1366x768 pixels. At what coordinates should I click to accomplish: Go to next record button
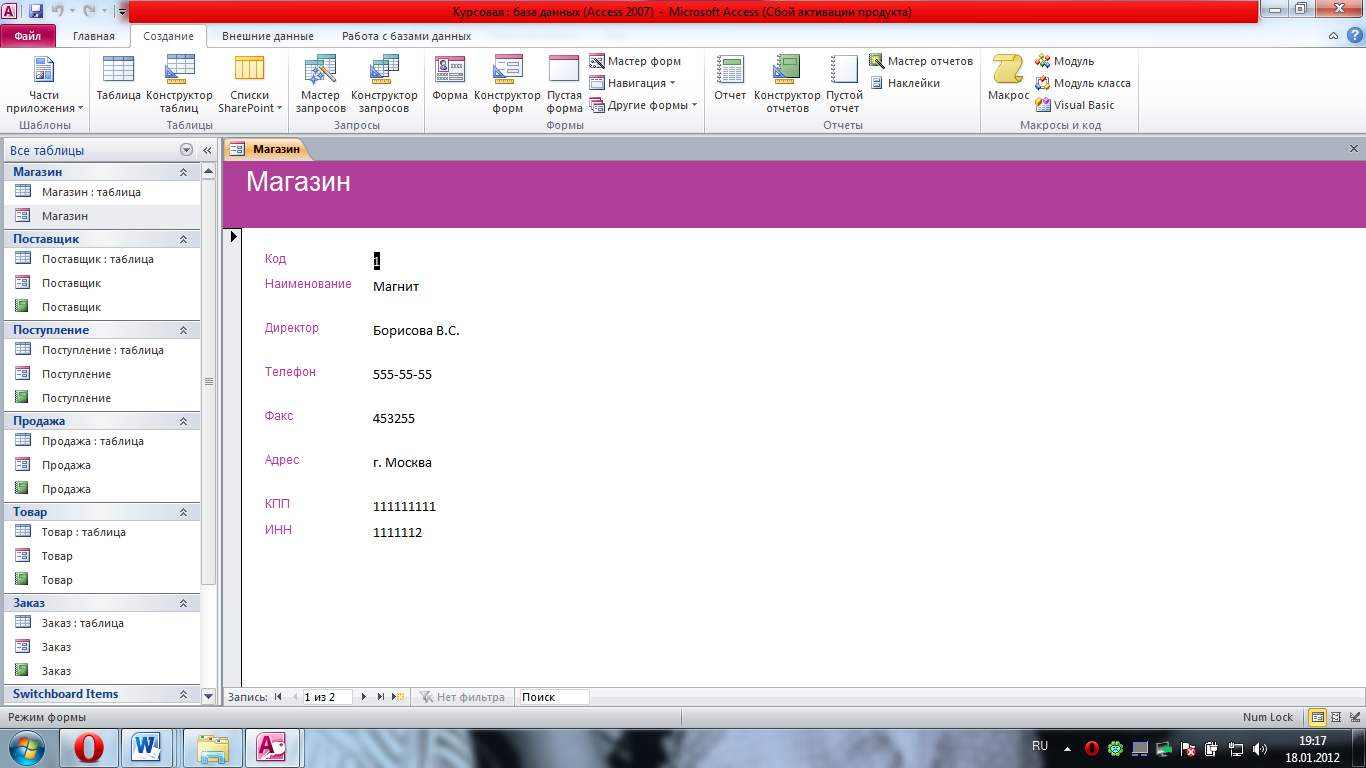pos(364,697)
